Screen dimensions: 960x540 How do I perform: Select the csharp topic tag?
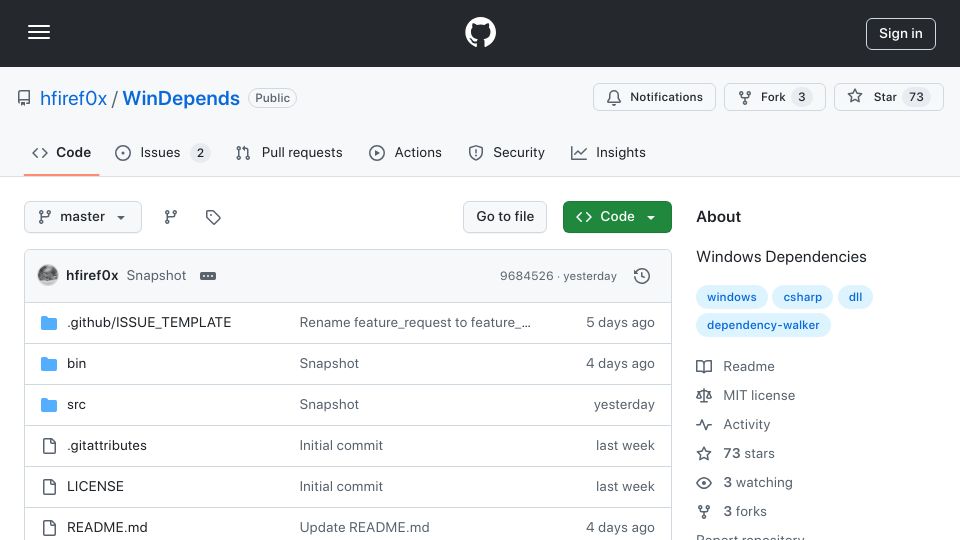pos(803,297)
